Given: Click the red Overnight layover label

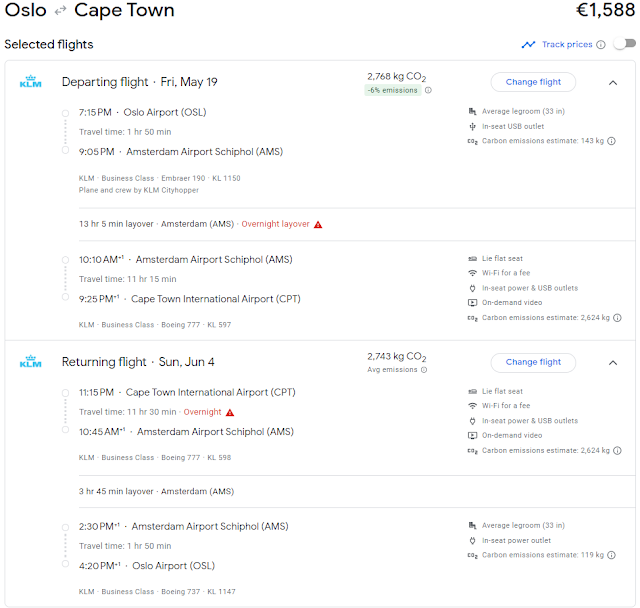Looking at the screenshot, I should 276,224.
